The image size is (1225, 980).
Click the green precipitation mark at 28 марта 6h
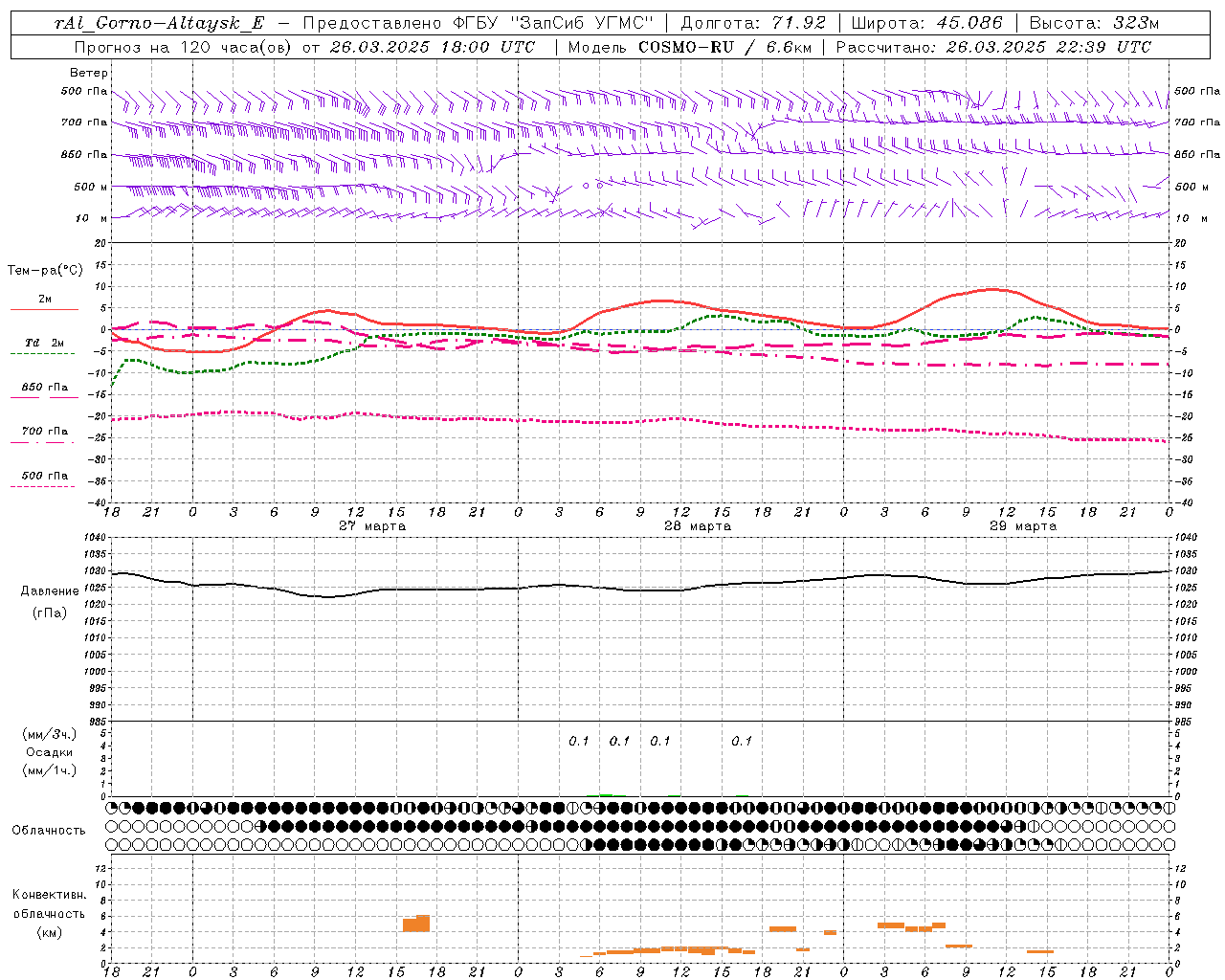(x=606, y=794)
